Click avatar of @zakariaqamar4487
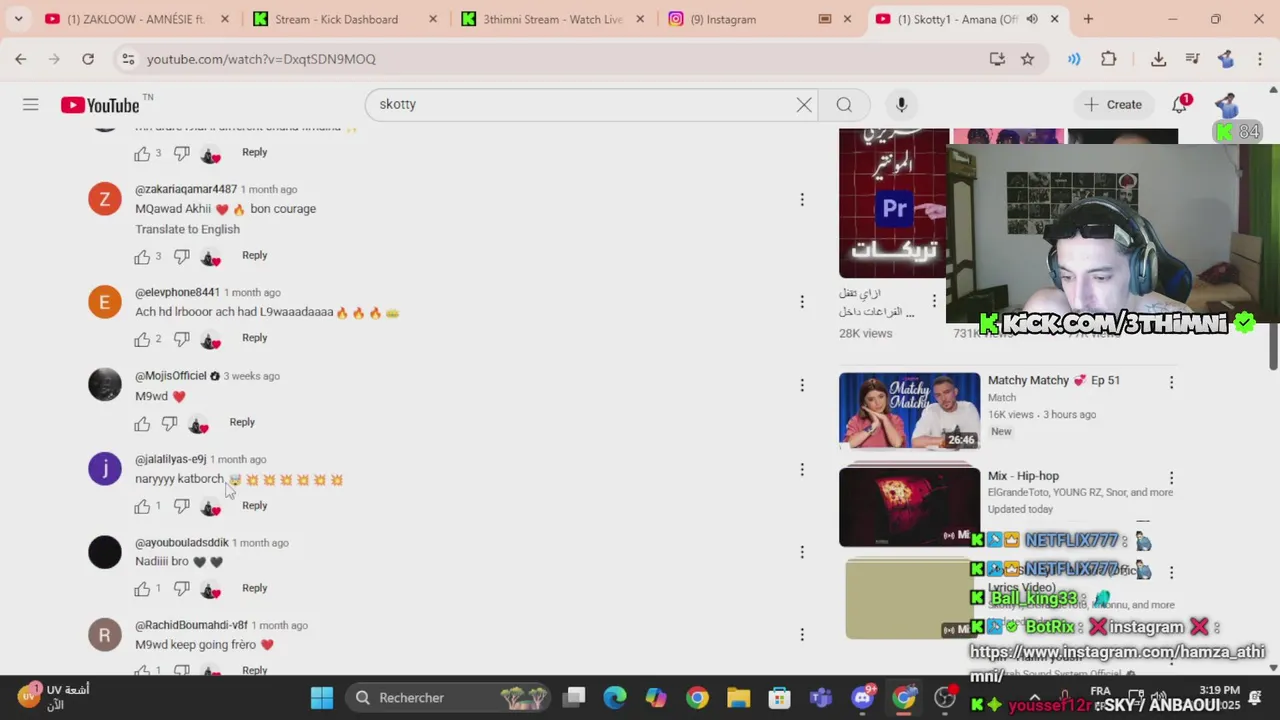The image size is (1280, 720). pyautogui.click(x=104, y=199)
